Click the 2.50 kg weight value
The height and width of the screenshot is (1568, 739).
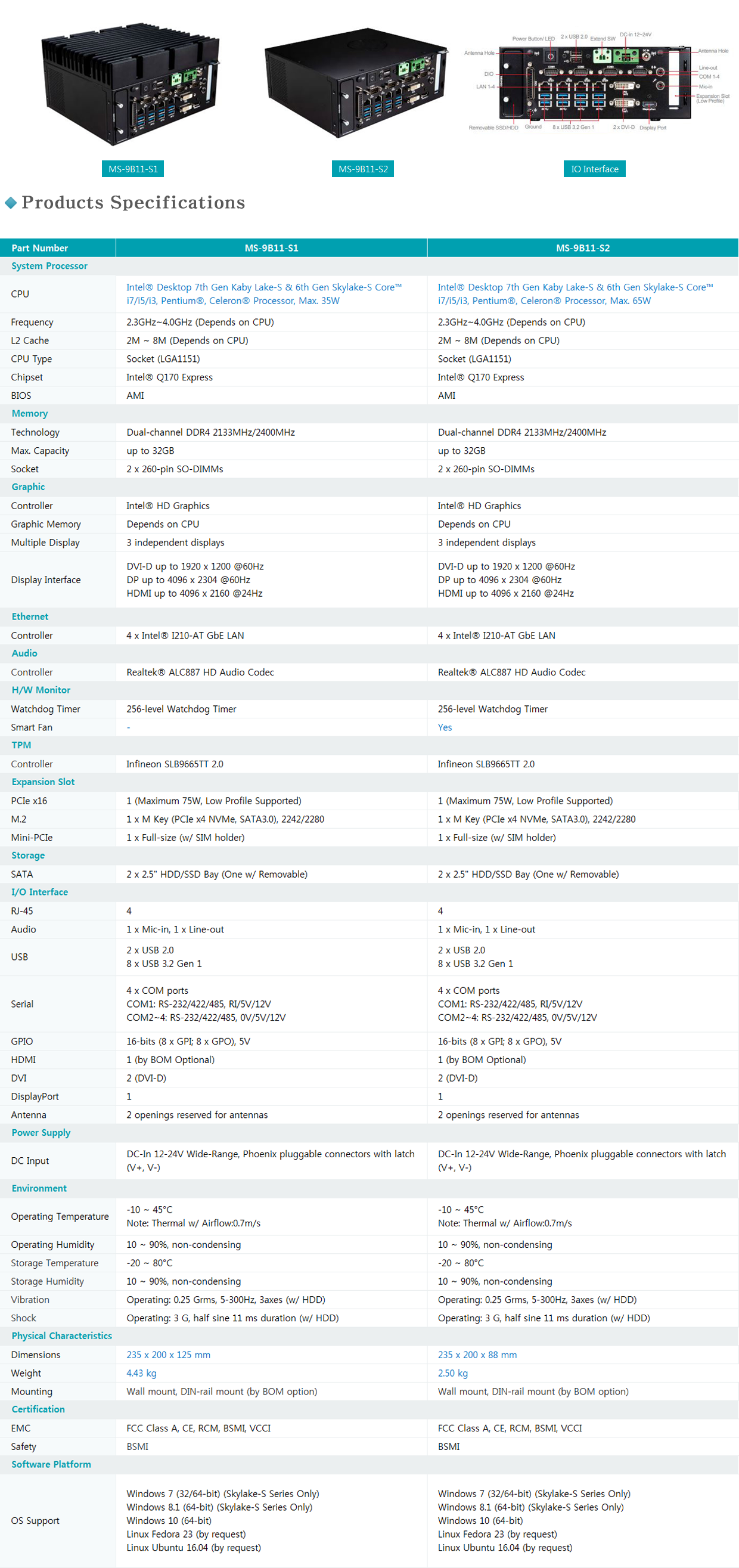point(453,1373)
